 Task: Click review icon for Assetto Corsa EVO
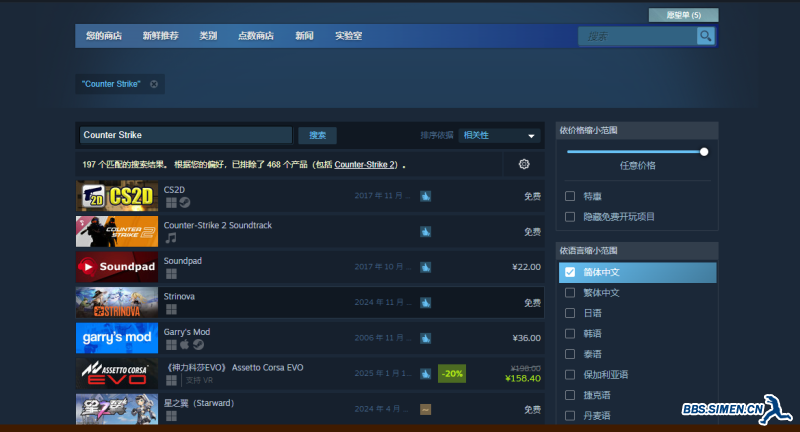[x=426, y=374]
